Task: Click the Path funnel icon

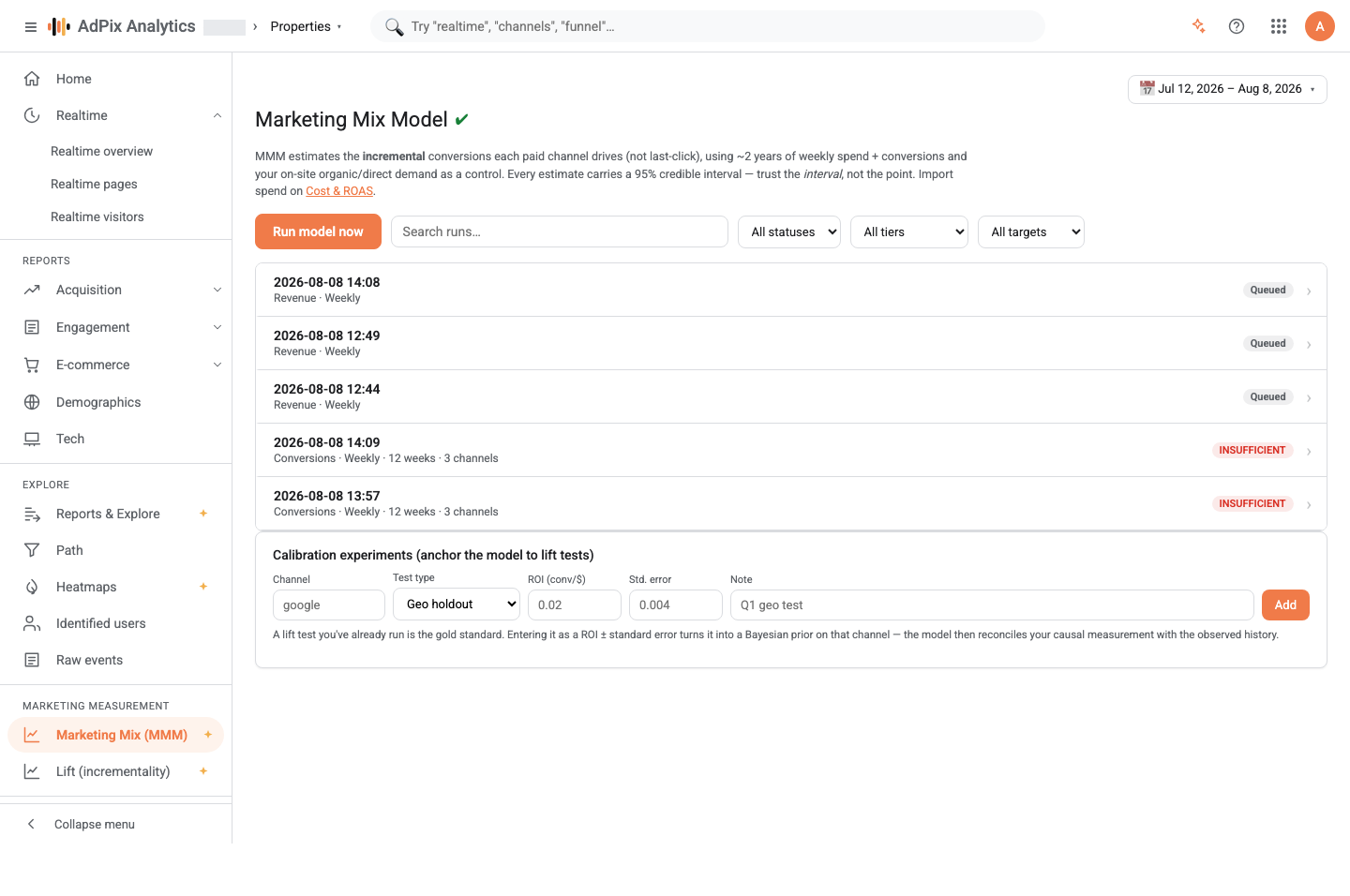Action: [x=32, y=550]
